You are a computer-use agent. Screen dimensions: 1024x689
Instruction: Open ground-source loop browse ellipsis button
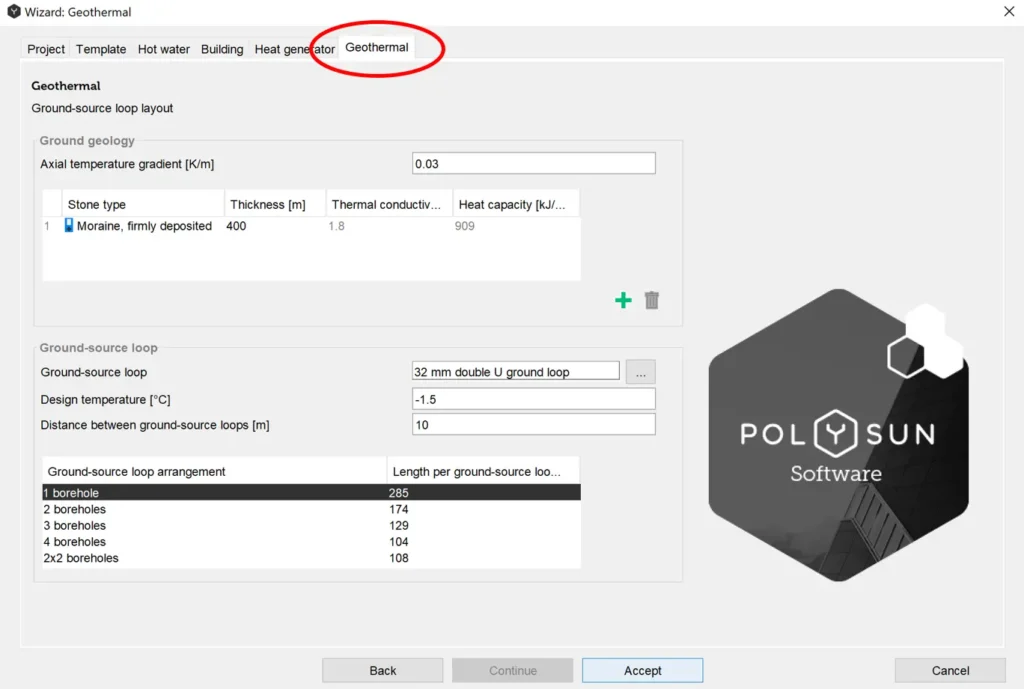(x=640, y=372)
